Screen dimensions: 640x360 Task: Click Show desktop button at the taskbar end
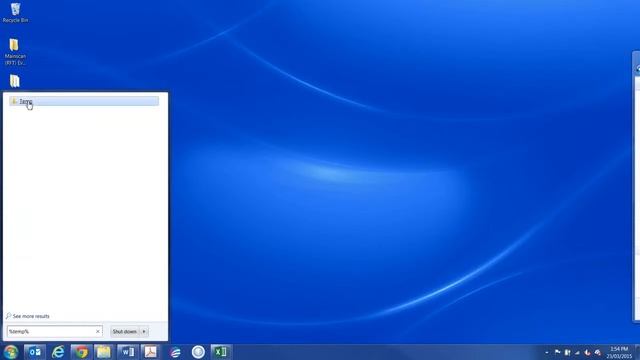click(x=637, y=352)
